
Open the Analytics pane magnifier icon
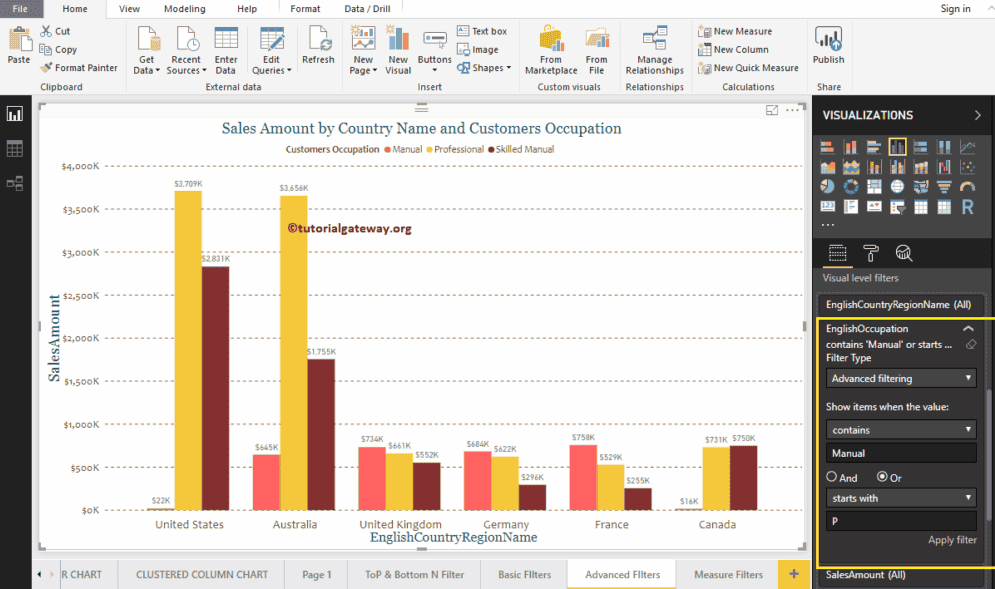904,252
